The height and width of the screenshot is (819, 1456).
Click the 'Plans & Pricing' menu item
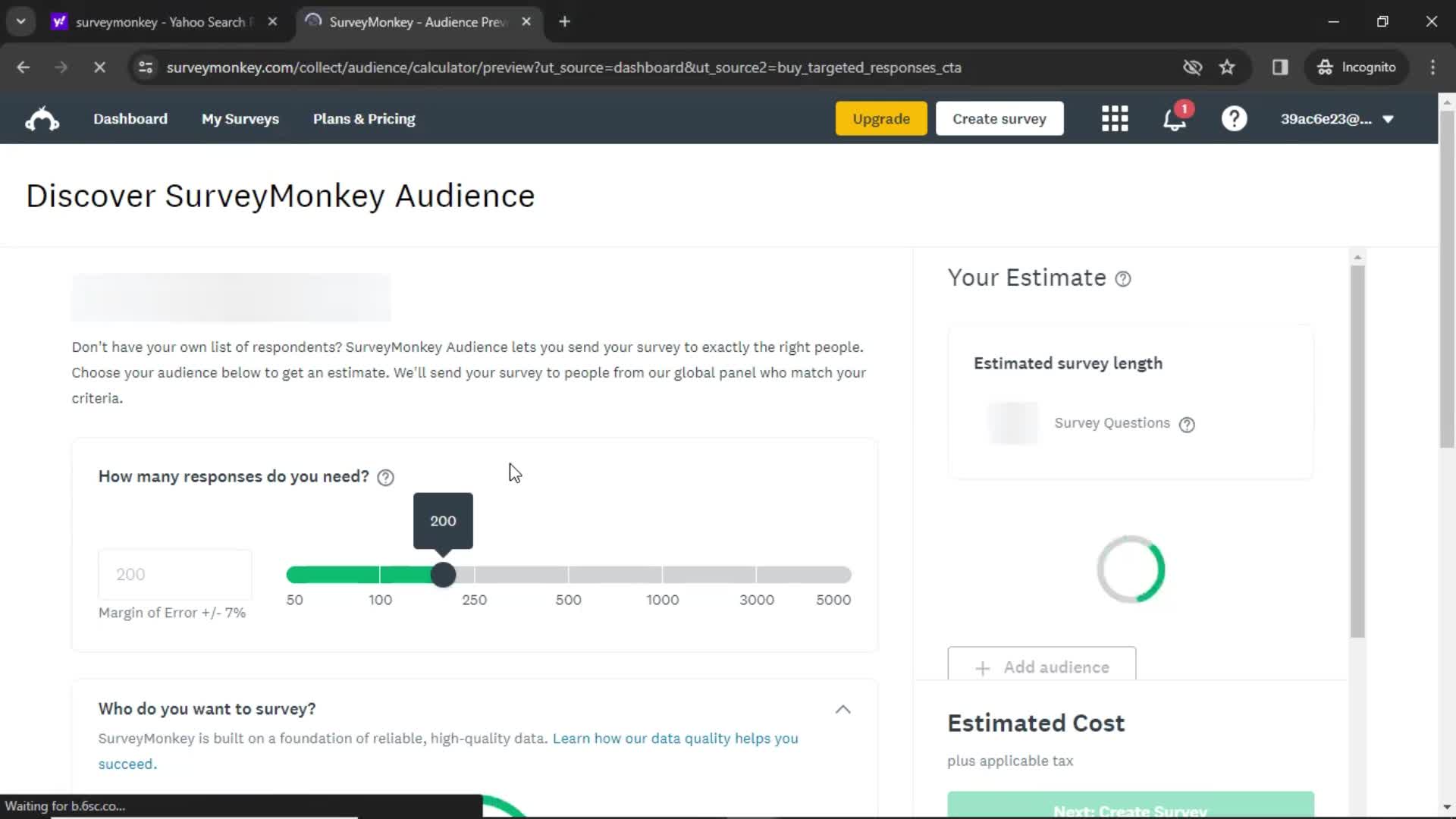tap(364, 119)
